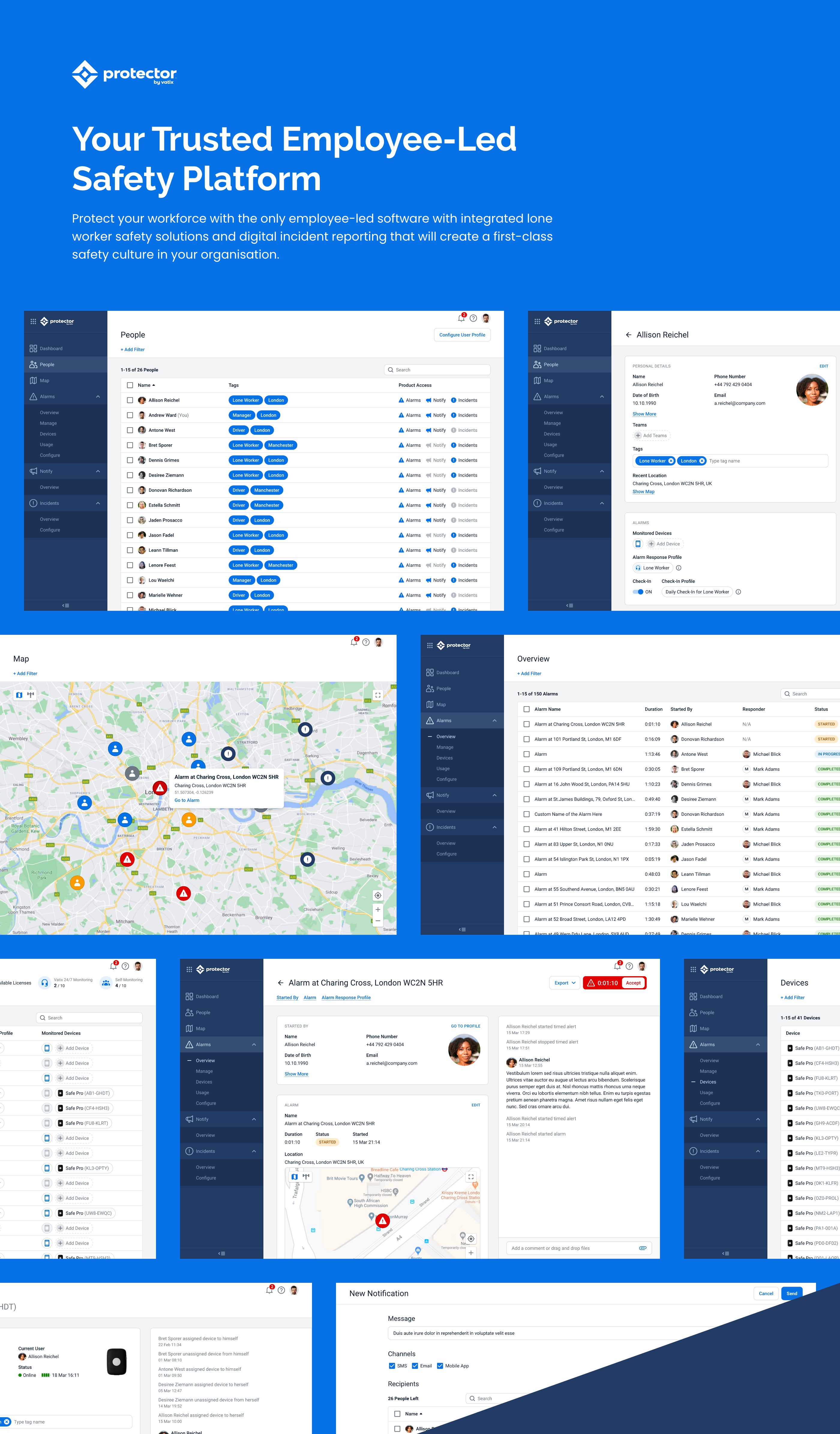840x1434 pixels.
Task: Click Add Teams in Allison Reichel profile
Action: pos(652,435)
